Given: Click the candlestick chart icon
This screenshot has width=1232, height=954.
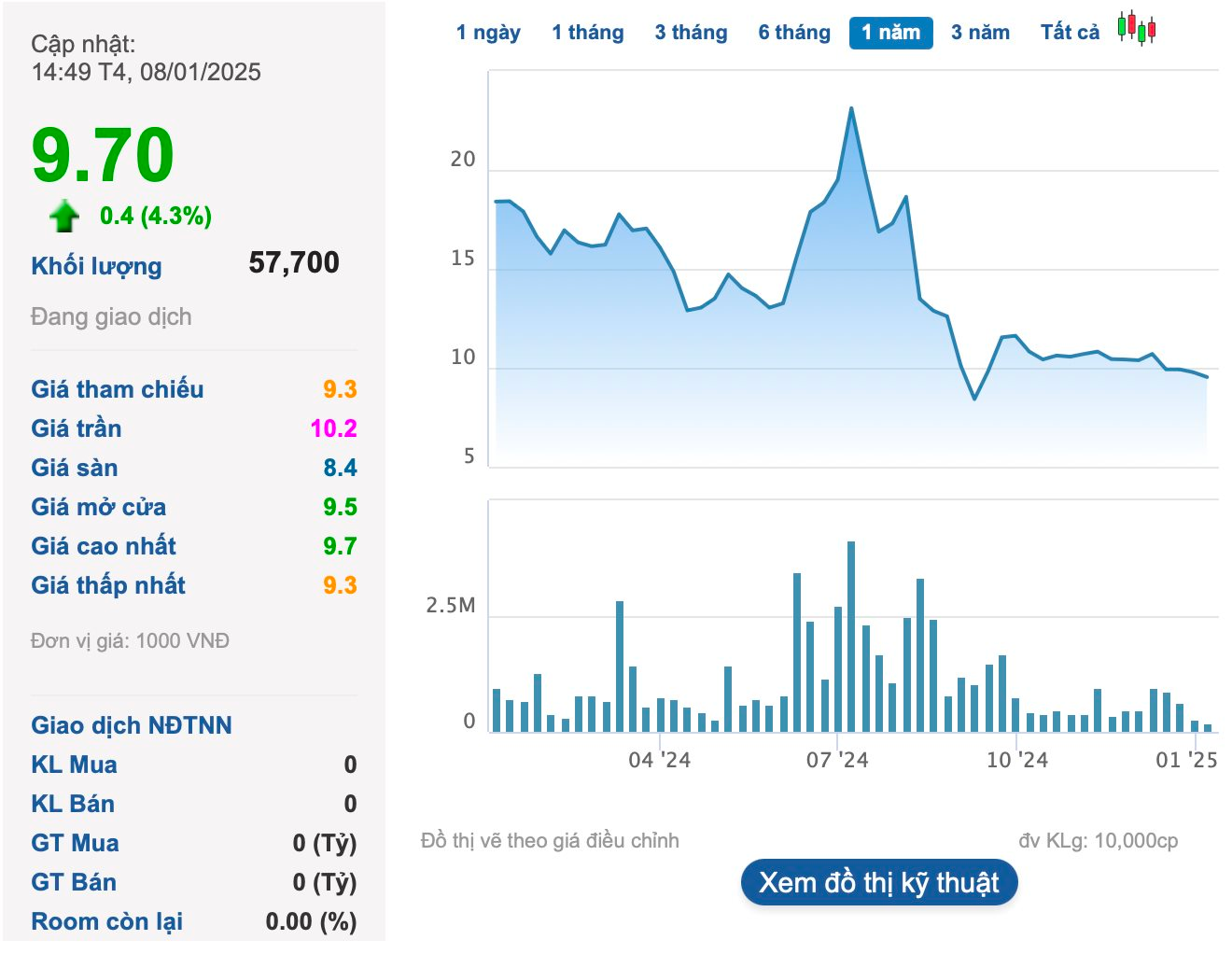Looking at the screenshot, I should [x=1137, y=29].
